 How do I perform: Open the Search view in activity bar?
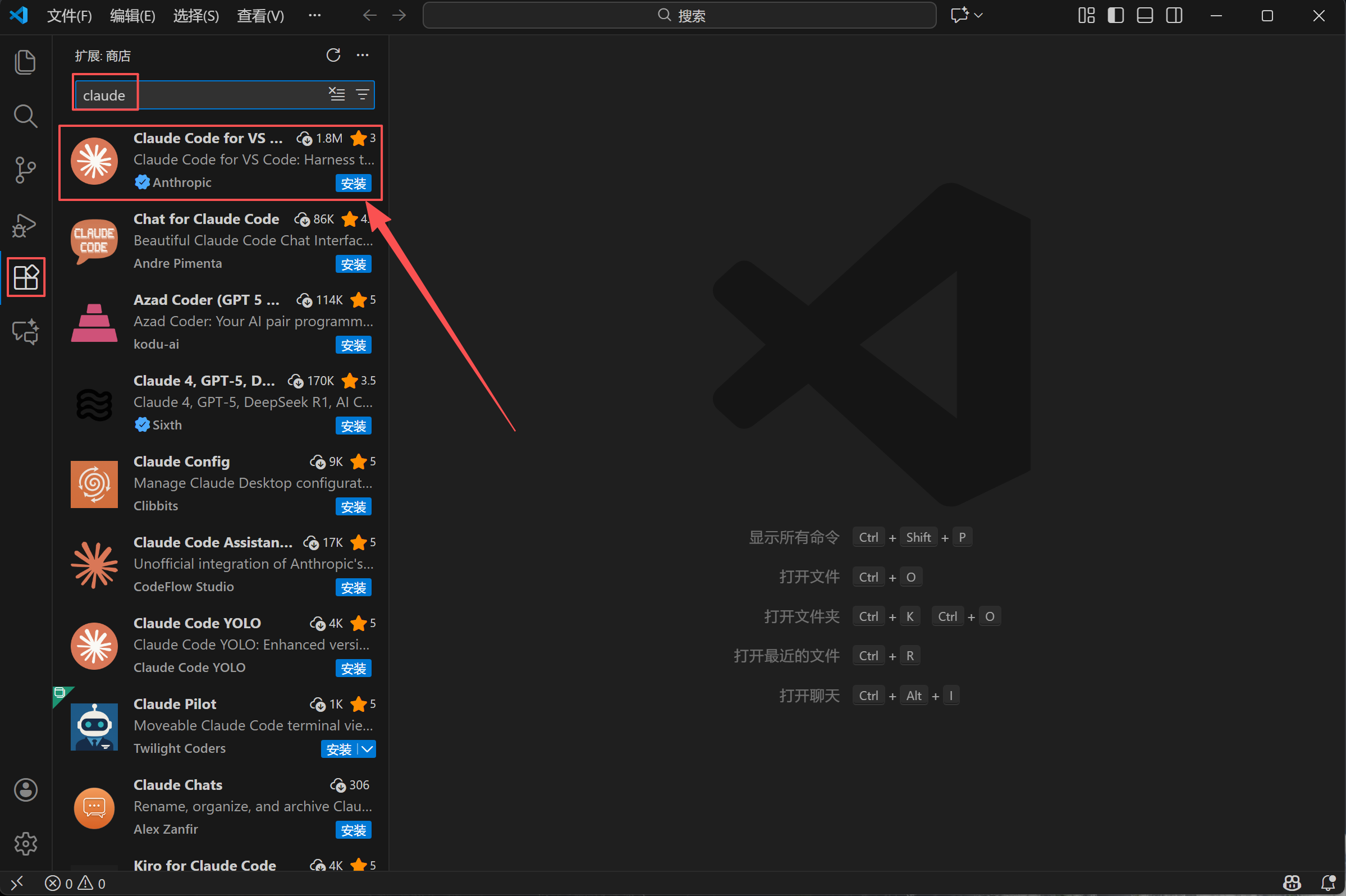25,116
